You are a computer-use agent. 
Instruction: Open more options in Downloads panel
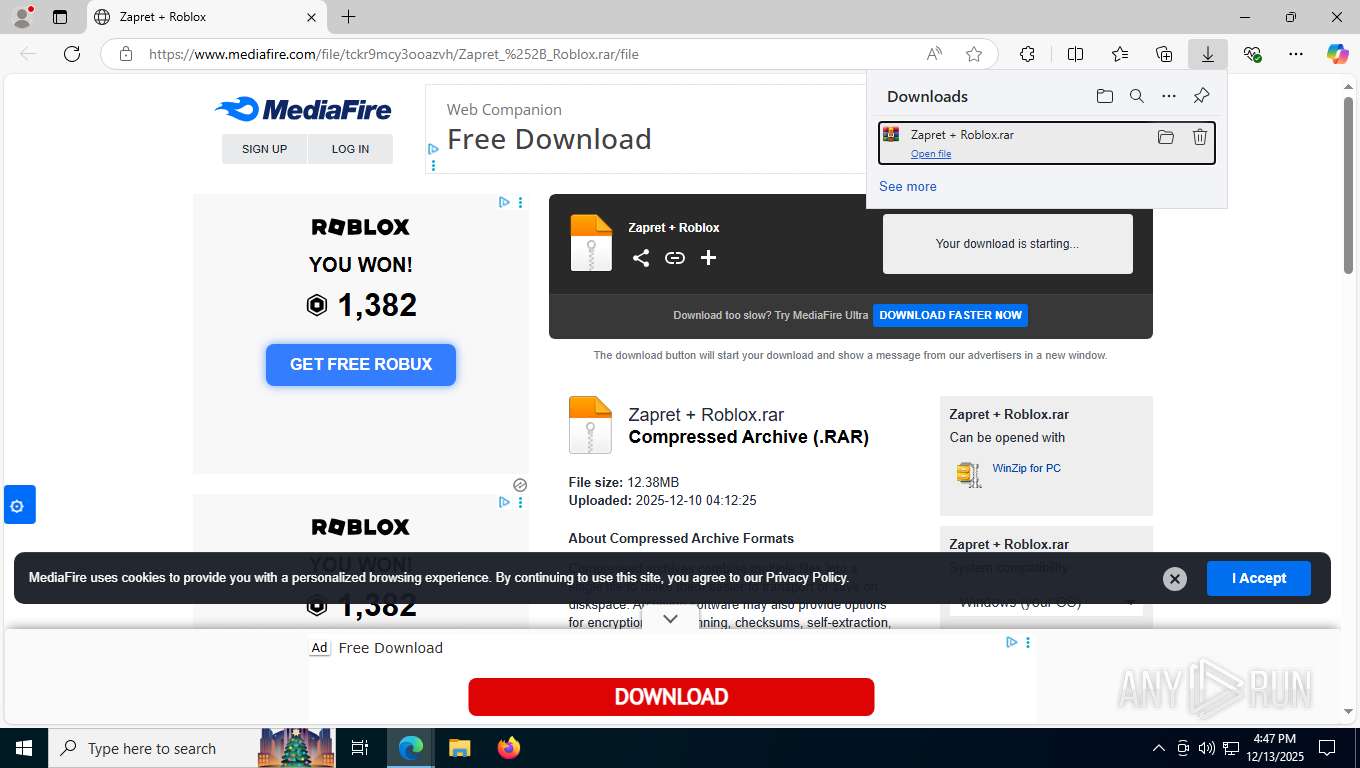(1169, 96)
